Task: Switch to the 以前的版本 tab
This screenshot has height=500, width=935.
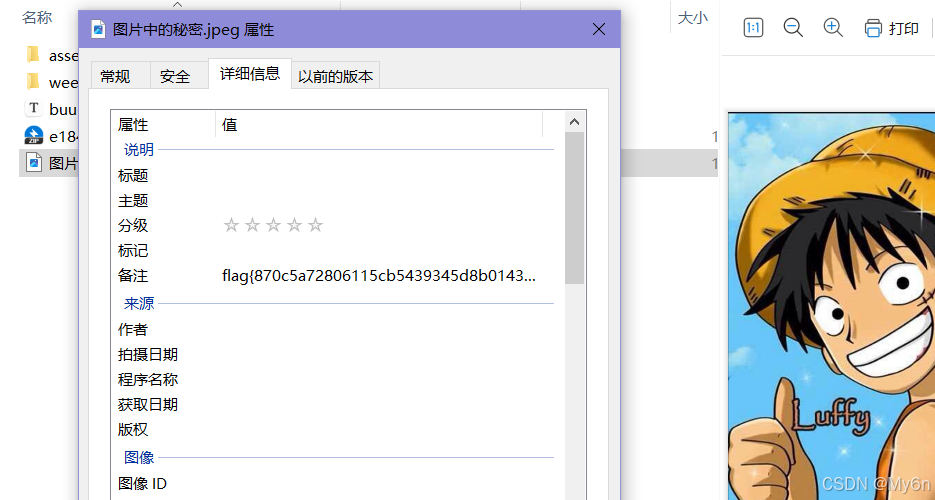Action: 336,76
